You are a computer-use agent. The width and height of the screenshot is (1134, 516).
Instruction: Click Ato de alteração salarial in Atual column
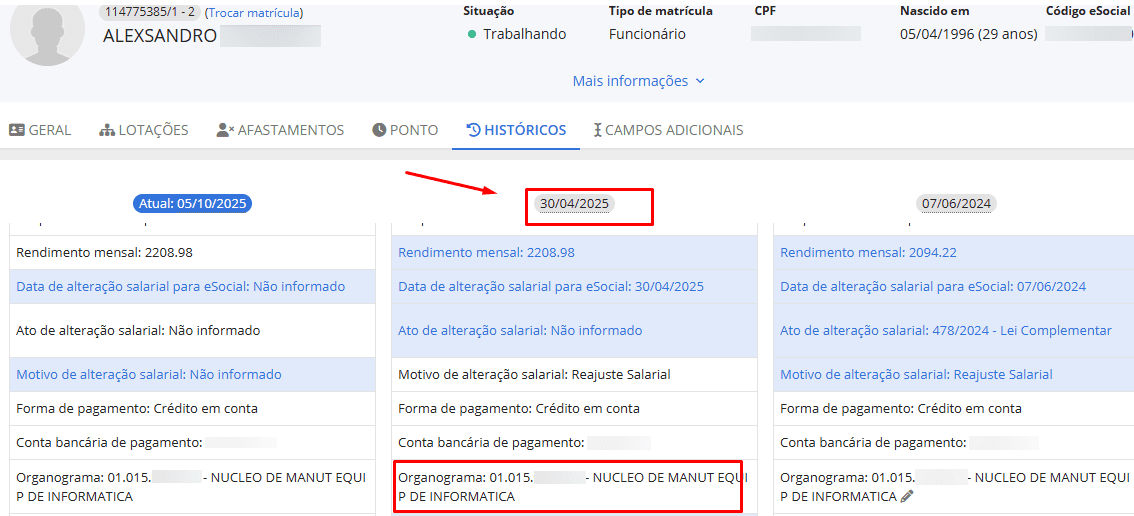pyautogui.click(x=192, y=330)
